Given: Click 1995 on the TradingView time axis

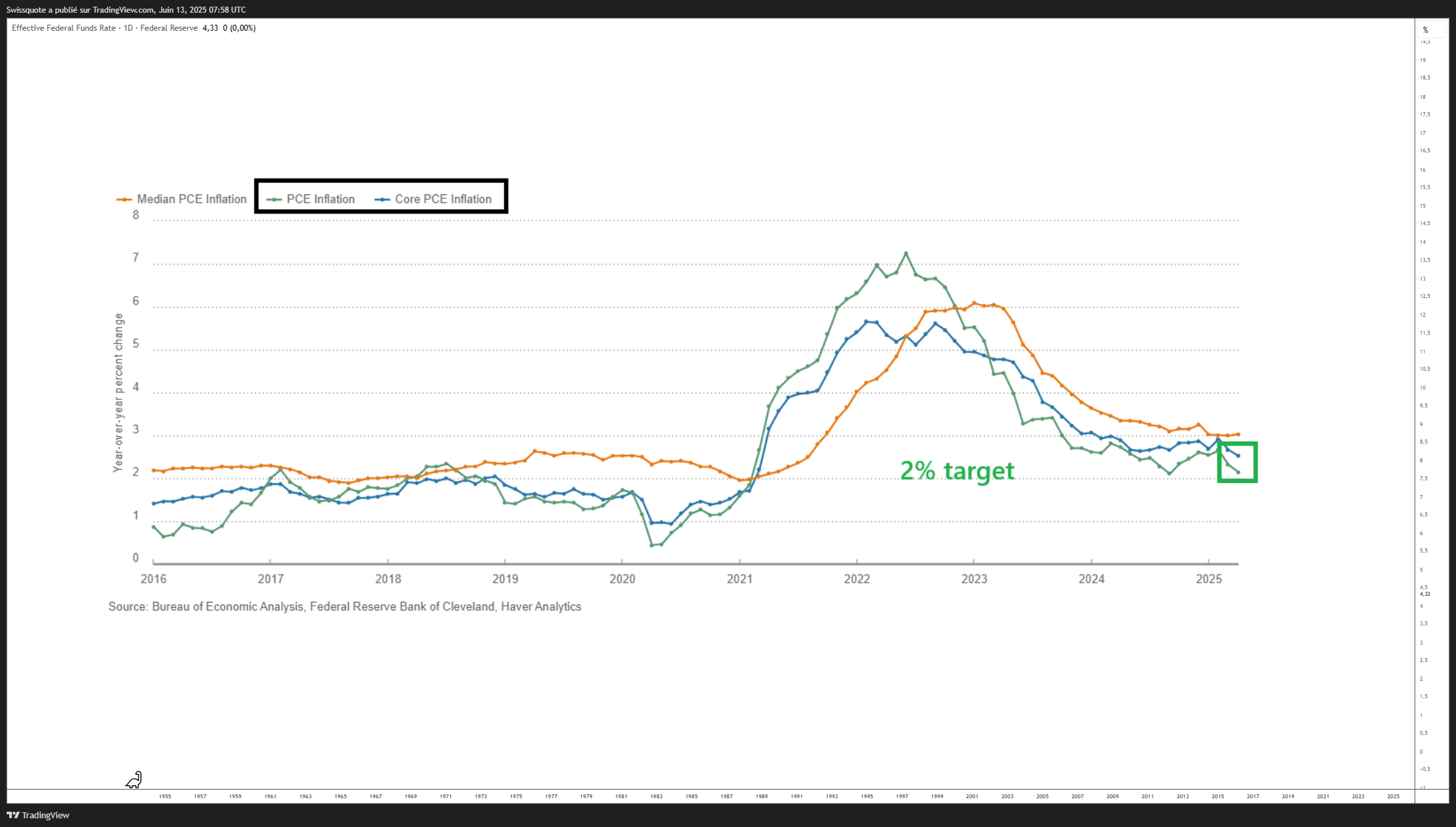Looking at the screenshot, I should (867, 796).
